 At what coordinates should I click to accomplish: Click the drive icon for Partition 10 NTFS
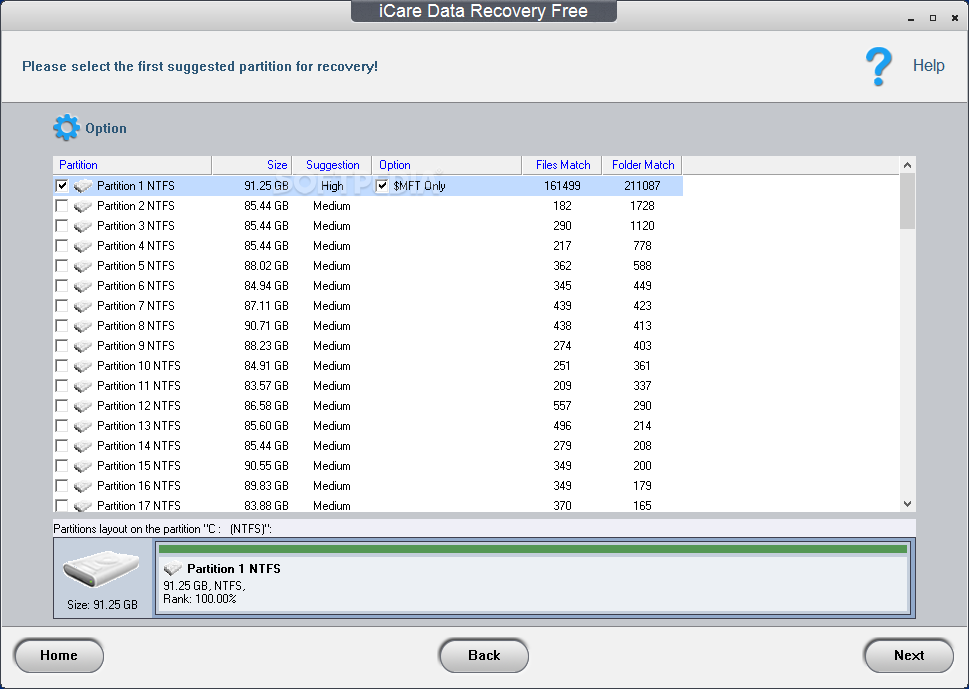click(83, 366)
